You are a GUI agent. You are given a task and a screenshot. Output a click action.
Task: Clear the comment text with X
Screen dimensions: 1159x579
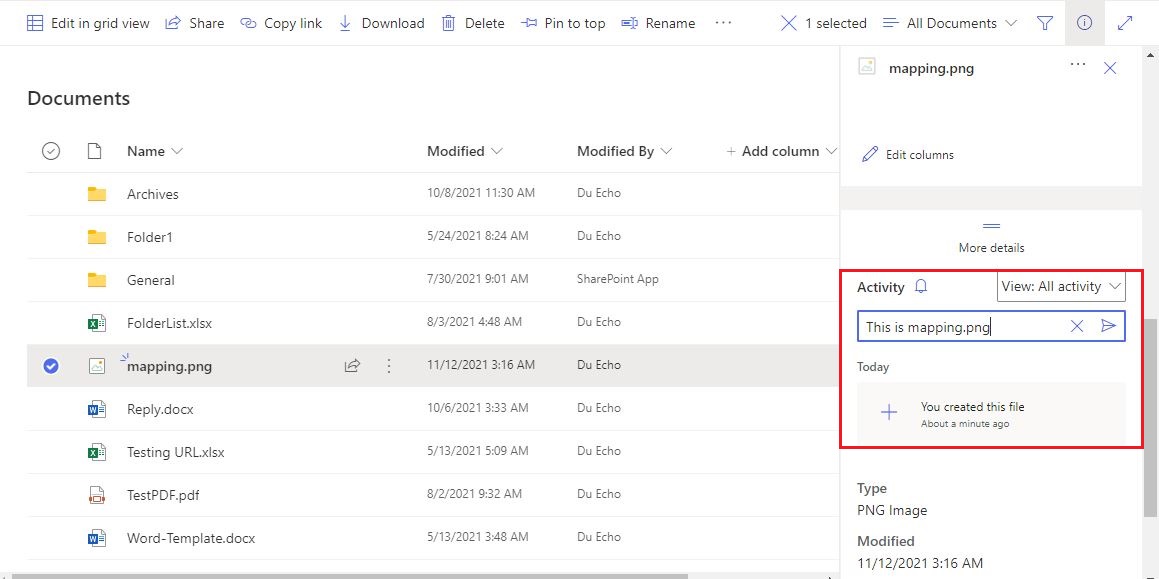[x=1077, y=326]
